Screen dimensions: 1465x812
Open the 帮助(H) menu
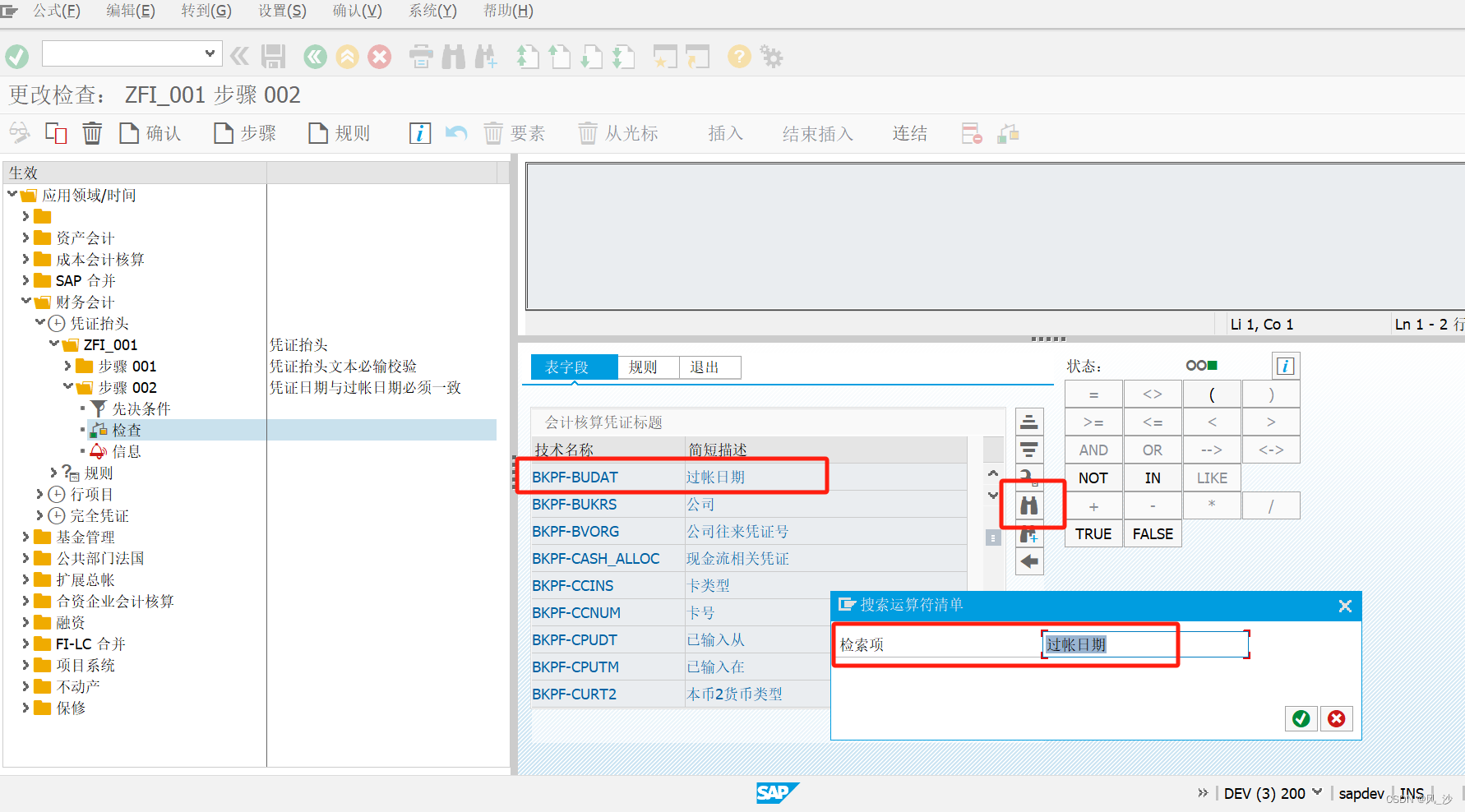508,11
